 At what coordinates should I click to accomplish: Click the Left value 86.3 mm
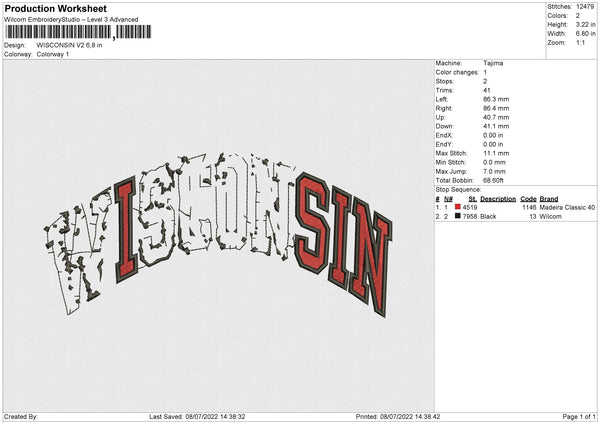496,99
